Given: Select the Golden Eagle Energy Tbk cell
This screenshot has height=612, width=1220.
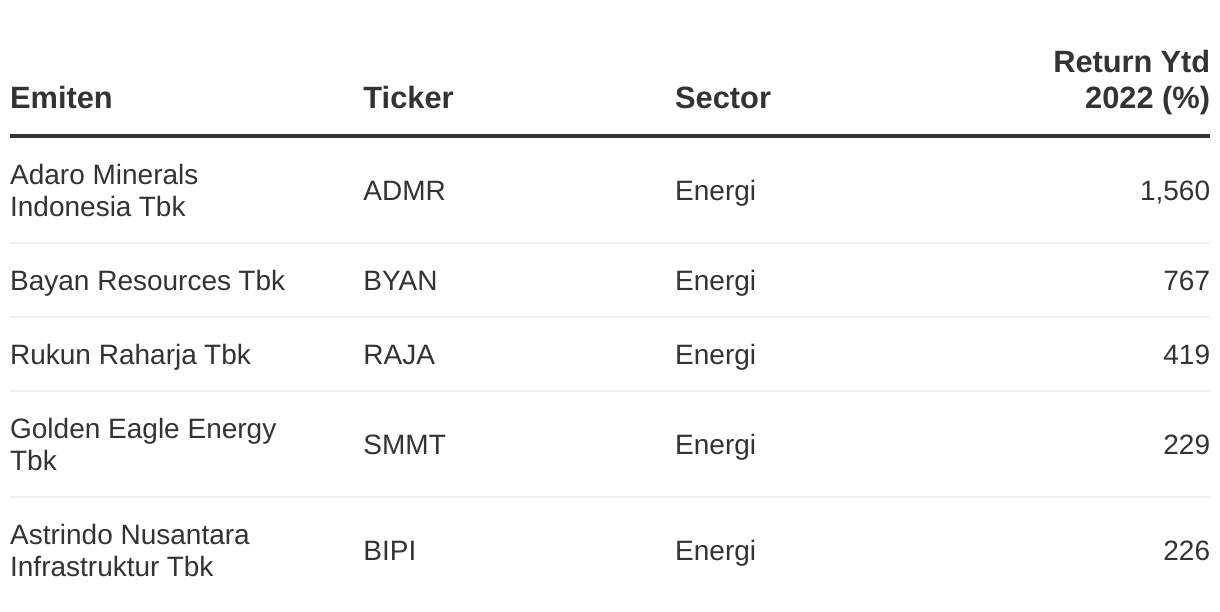Looking at the screenshot, I should click(x=143, y=445).
